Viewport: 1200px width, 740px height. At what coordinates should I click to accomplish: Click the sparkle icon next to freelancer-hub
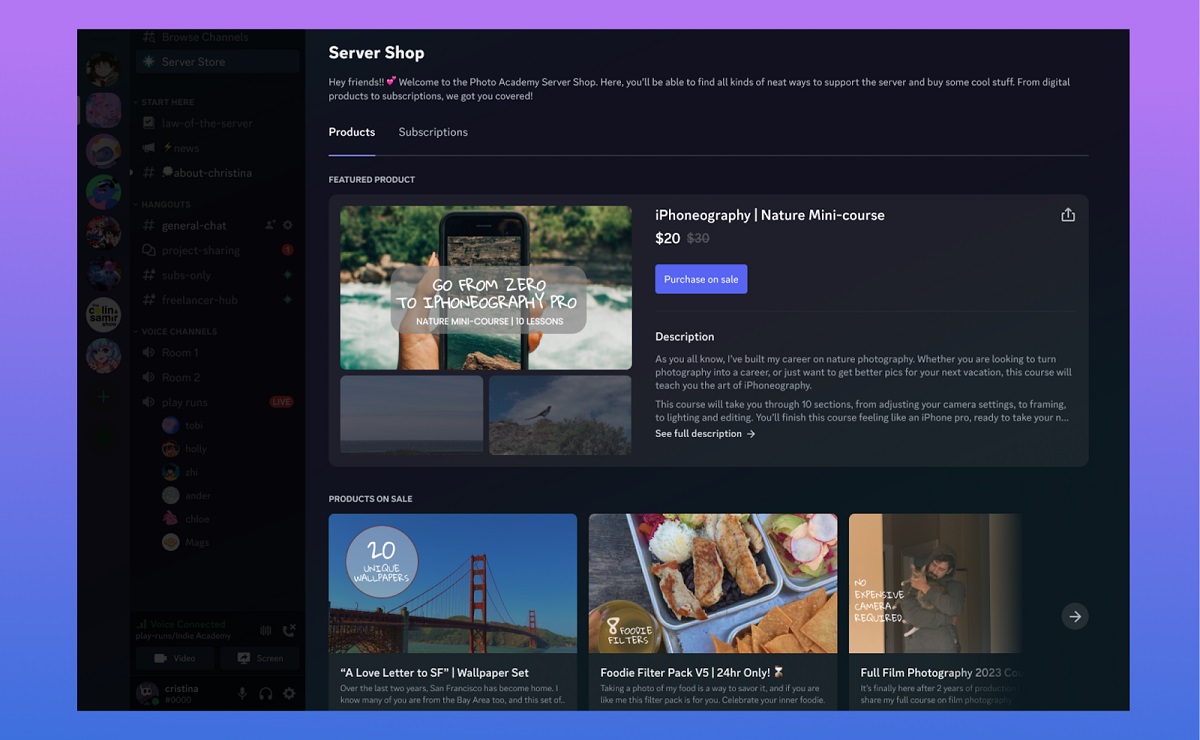[x=288, y=300]
